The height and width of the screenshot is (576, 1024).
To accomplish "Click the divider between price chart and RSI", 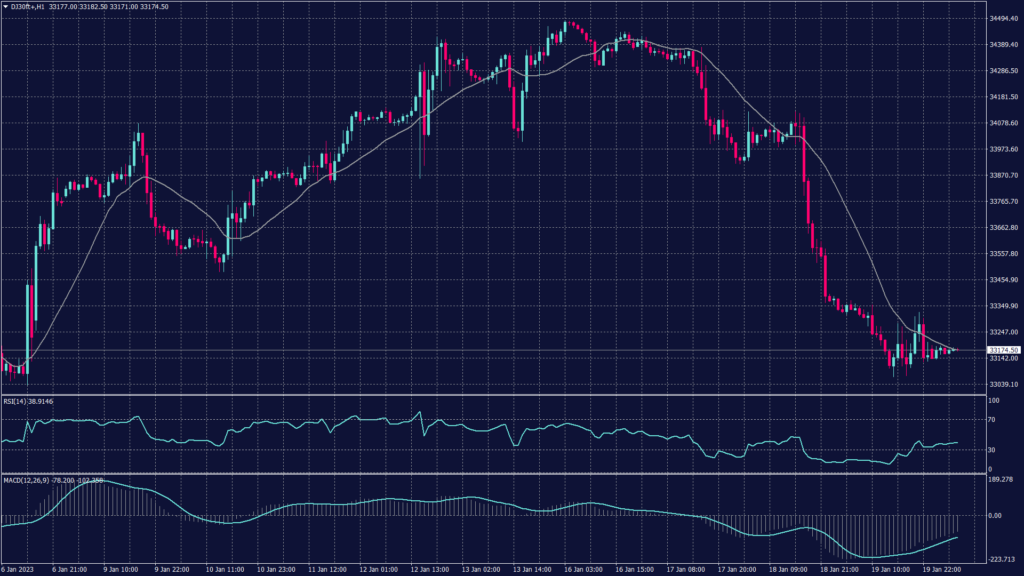I will [480, 395].
